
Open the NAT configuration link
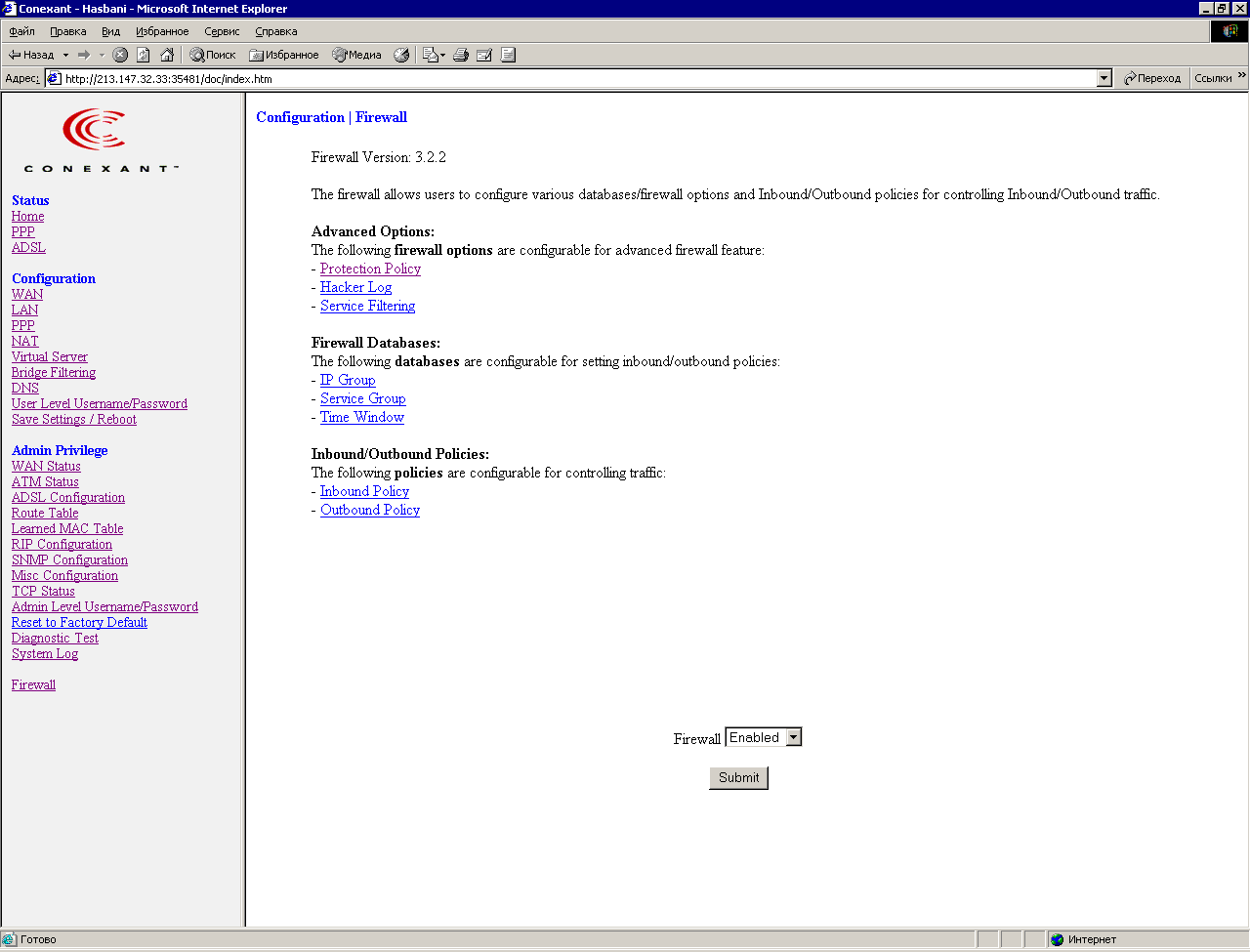pyautogui.click(x=24, y=341)
